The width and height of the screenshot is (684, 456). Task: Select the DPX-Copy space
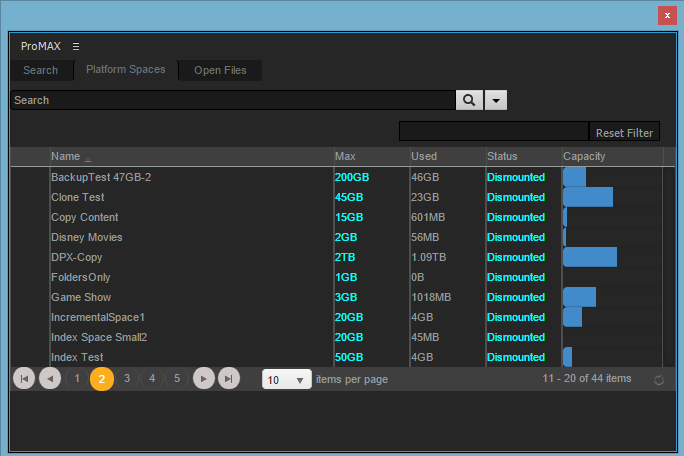[77, 257]
